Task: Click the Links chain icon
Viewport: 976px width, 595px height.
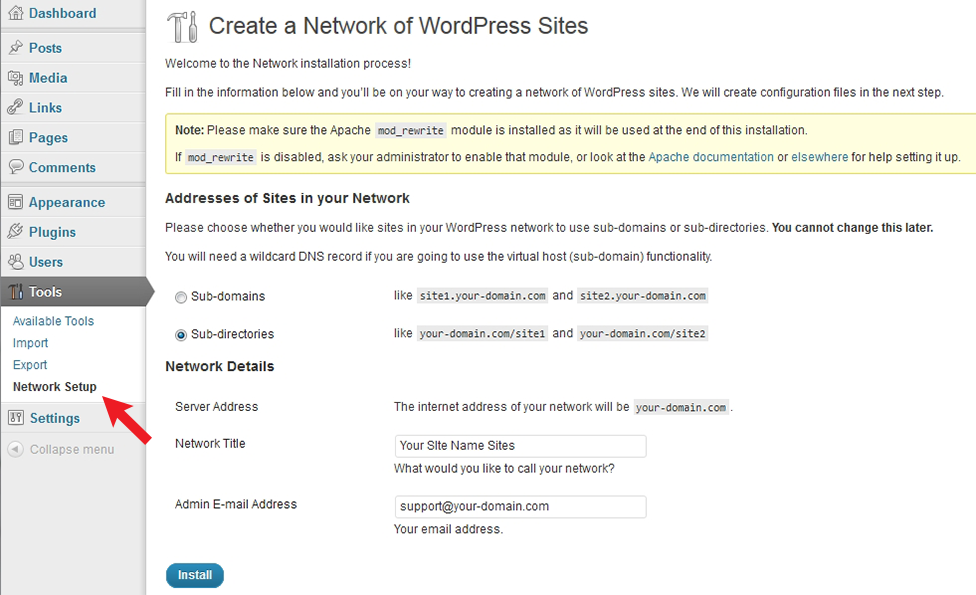Action: point(16,108)
